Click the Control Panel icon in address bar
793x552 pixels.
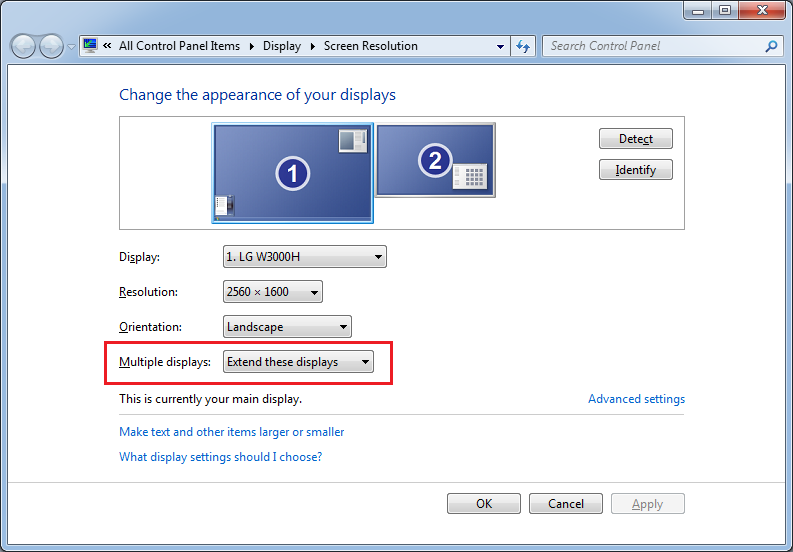(90, 46)
